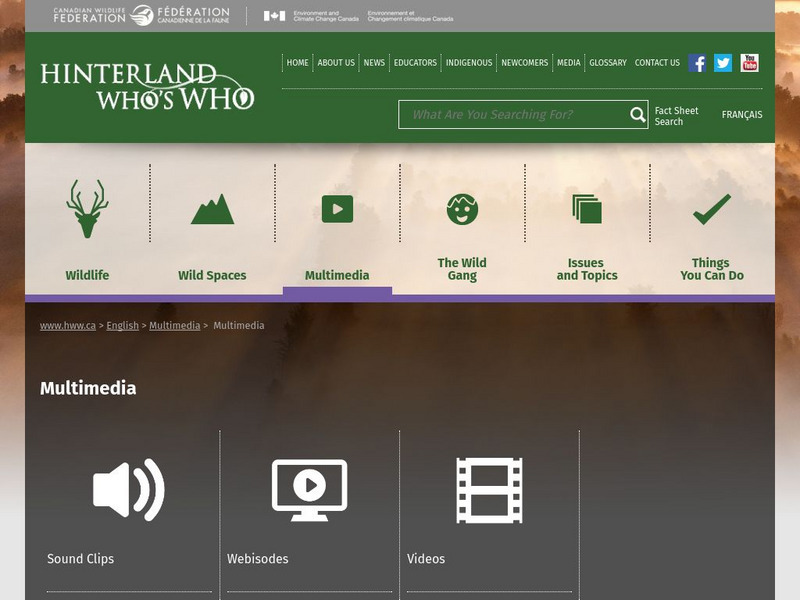Switch language to Français

click(x=741, y=115)
